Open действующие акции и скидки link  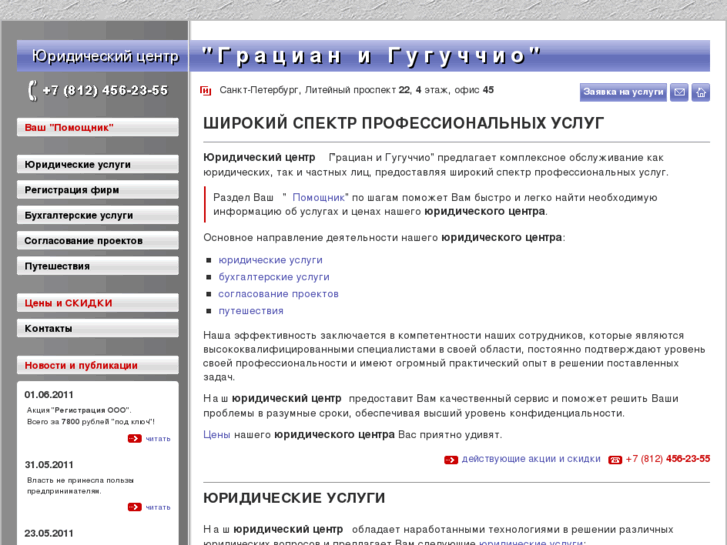pos(531,459)
